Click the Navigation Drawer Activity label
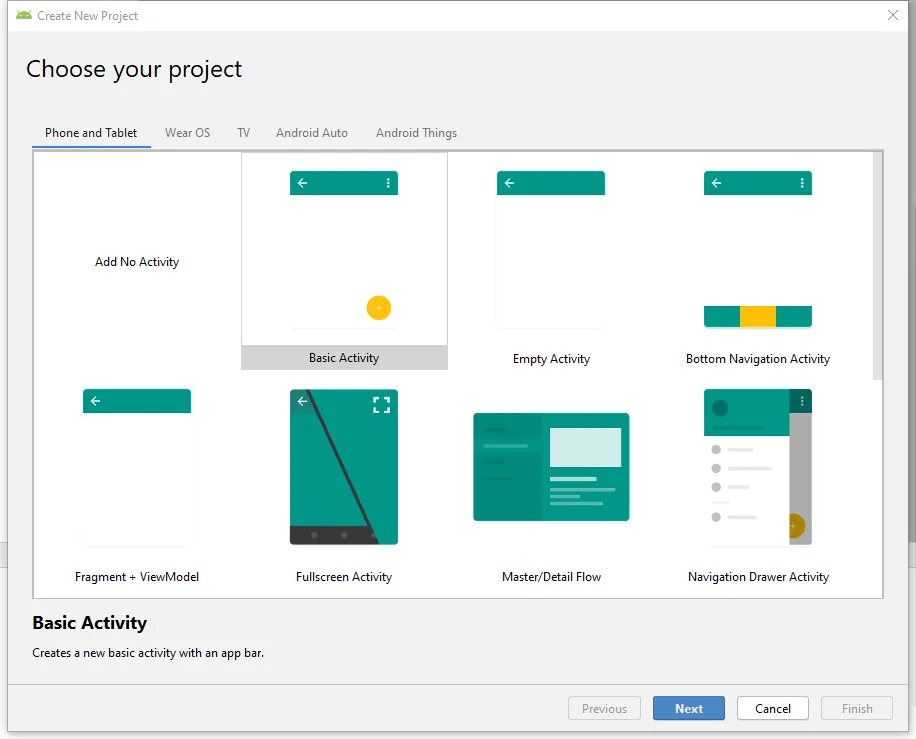916x739 pixels. [758, 577]
